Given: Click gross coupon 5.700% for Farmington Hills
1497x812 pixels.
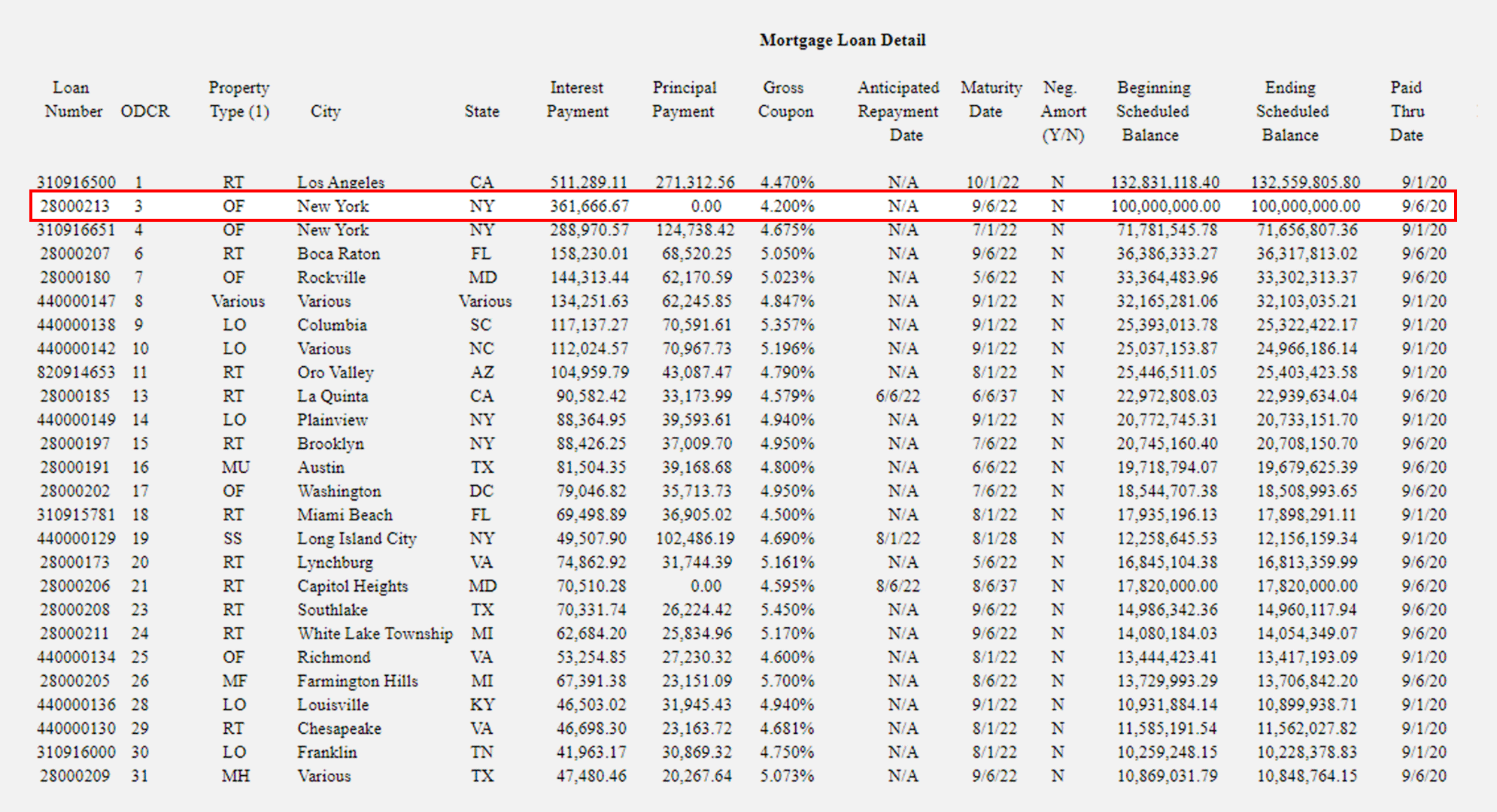Looking at the screenshot, I should (787, 681).
